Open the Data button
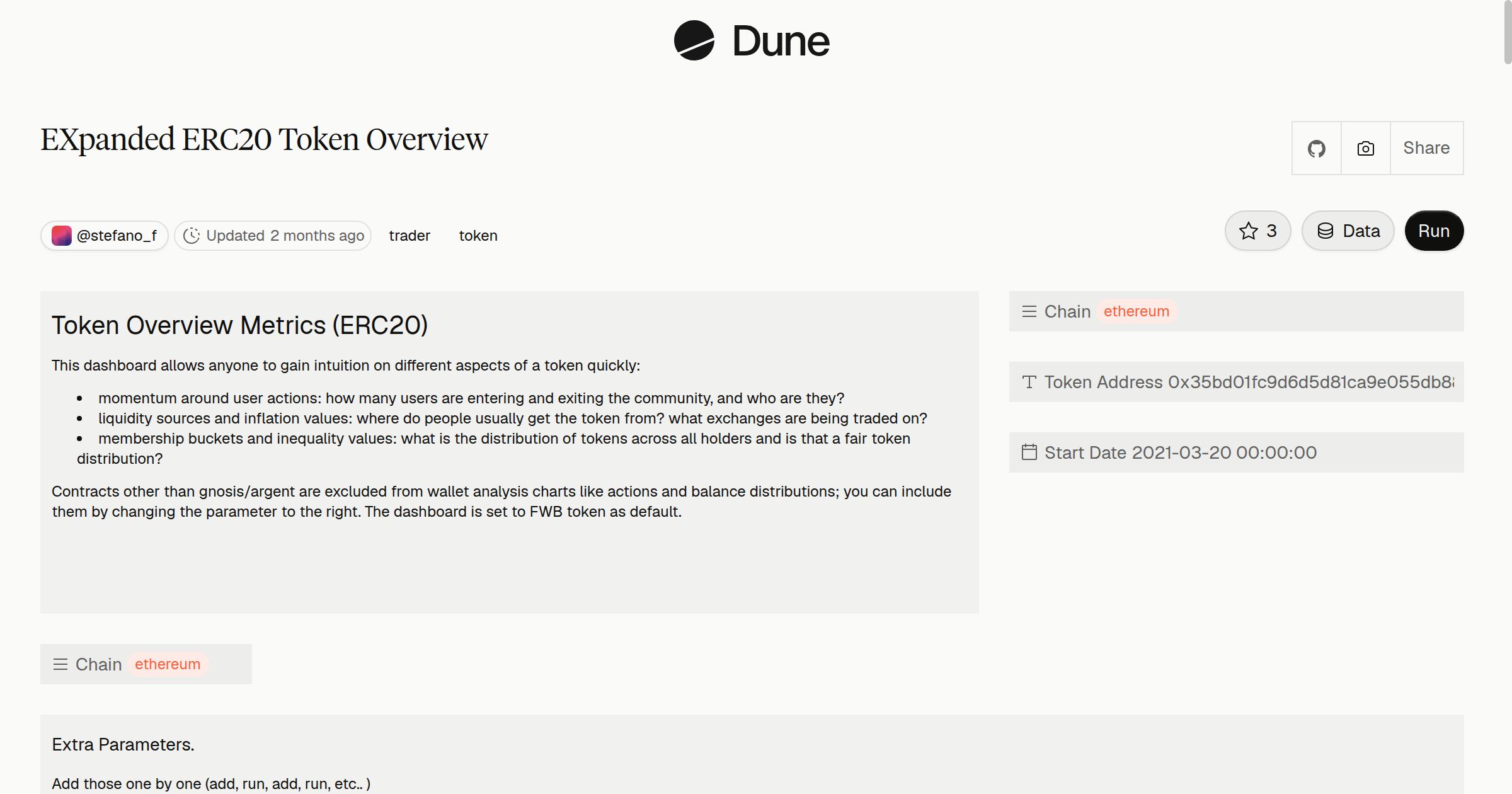The width and height of the screenshot is (1512, 794). (x=1348, y=231)
